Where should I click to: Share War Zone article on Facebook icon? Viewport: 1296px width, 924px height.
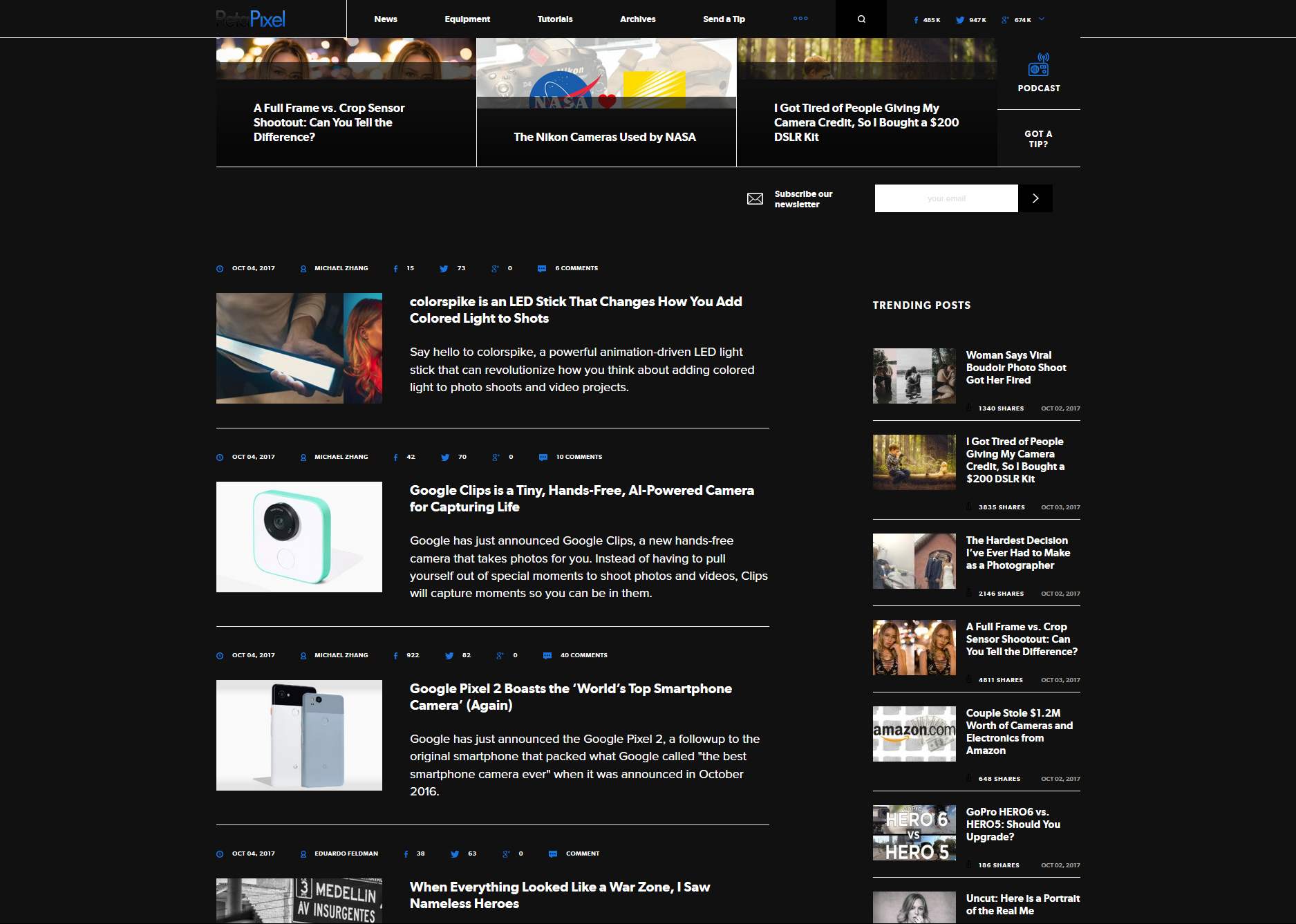(x=406, y=854)
